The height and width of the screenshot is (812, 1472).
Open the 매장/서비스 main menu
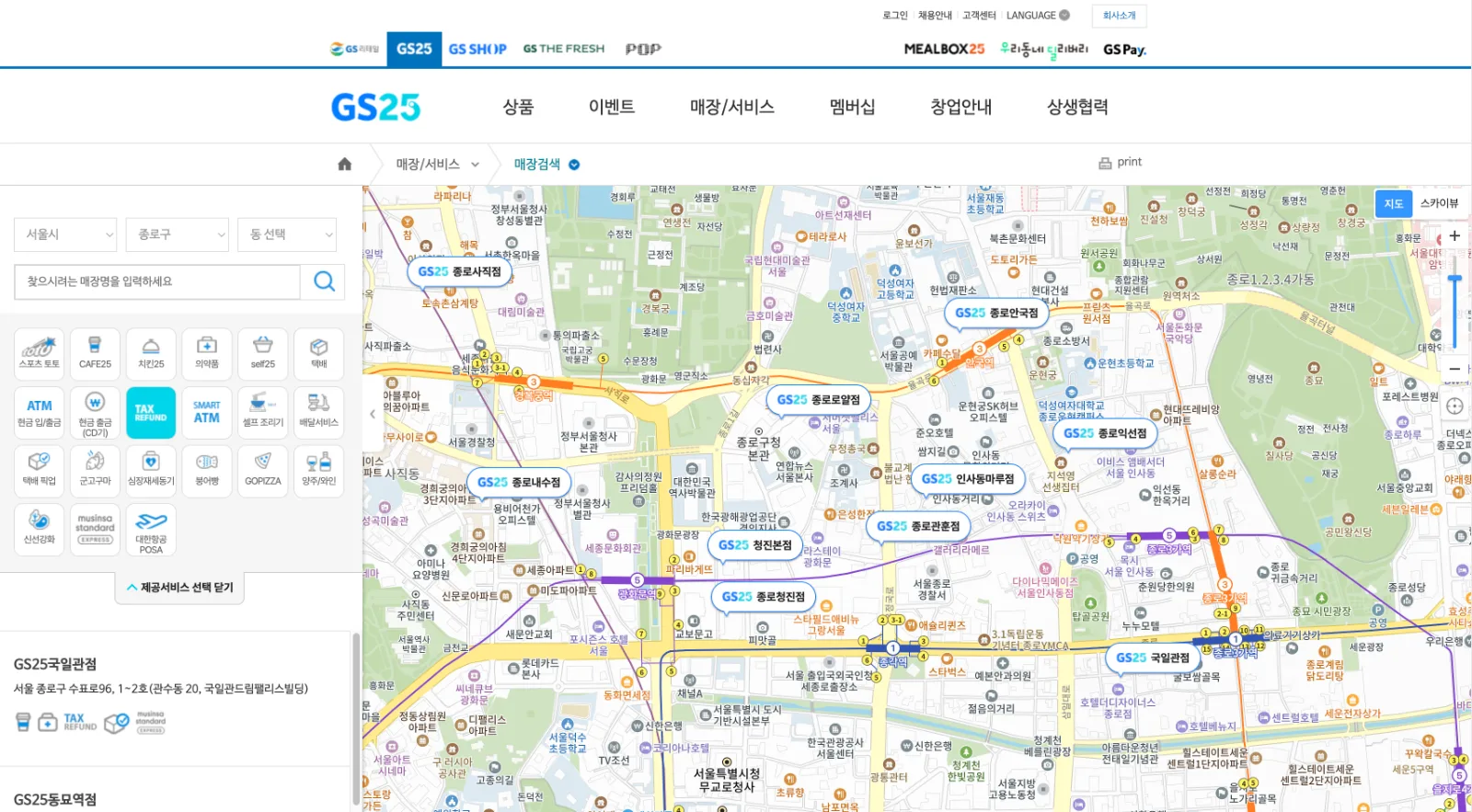(732, 107)
